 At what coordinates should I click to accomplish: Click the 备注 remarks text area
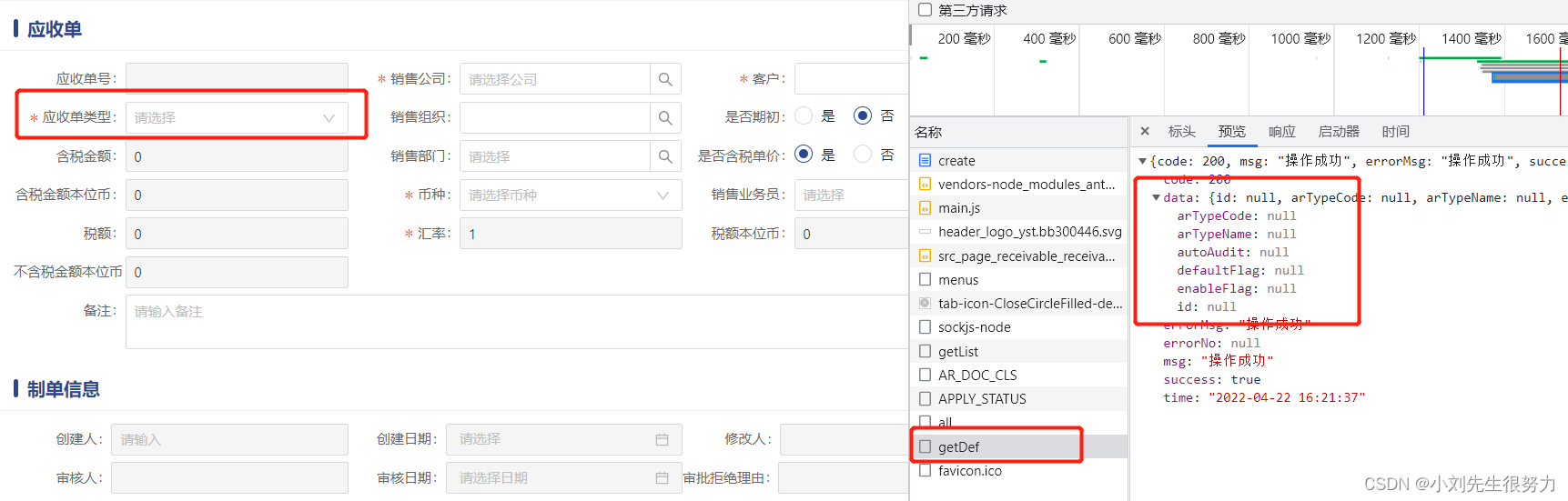point(517,322)
